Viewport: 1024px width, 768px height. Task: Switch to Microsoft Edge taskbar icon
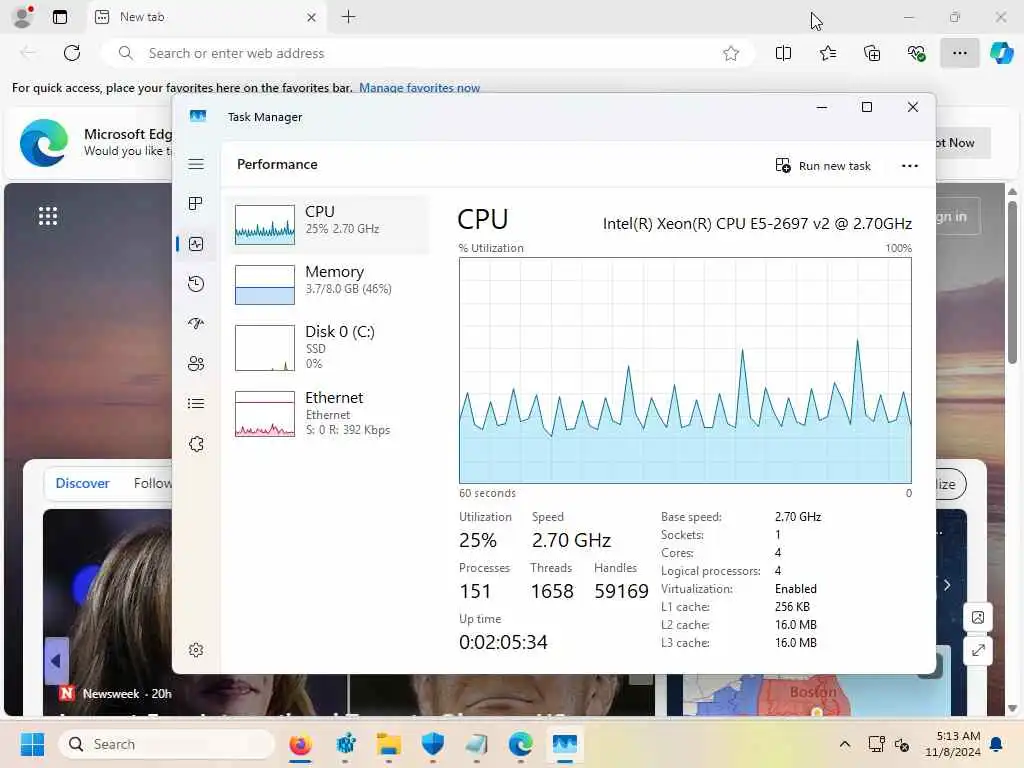tap(520, 744)
